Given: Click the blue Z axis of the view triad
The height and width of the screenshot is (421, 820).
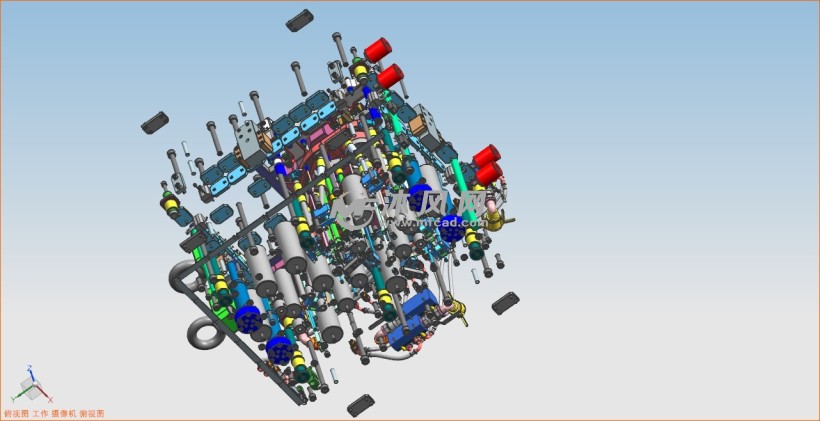Looking at the screenshot, I should [31, 376].
